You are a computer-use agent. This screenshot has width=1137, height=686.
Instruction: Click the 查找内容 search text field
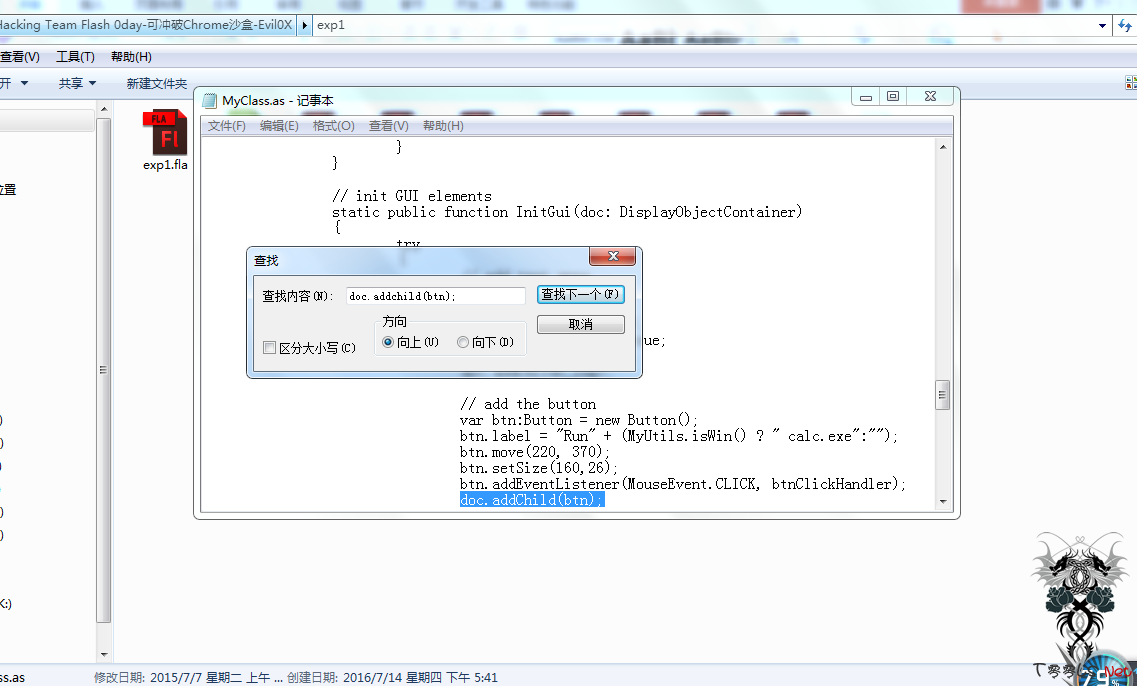tap(435, 296)
